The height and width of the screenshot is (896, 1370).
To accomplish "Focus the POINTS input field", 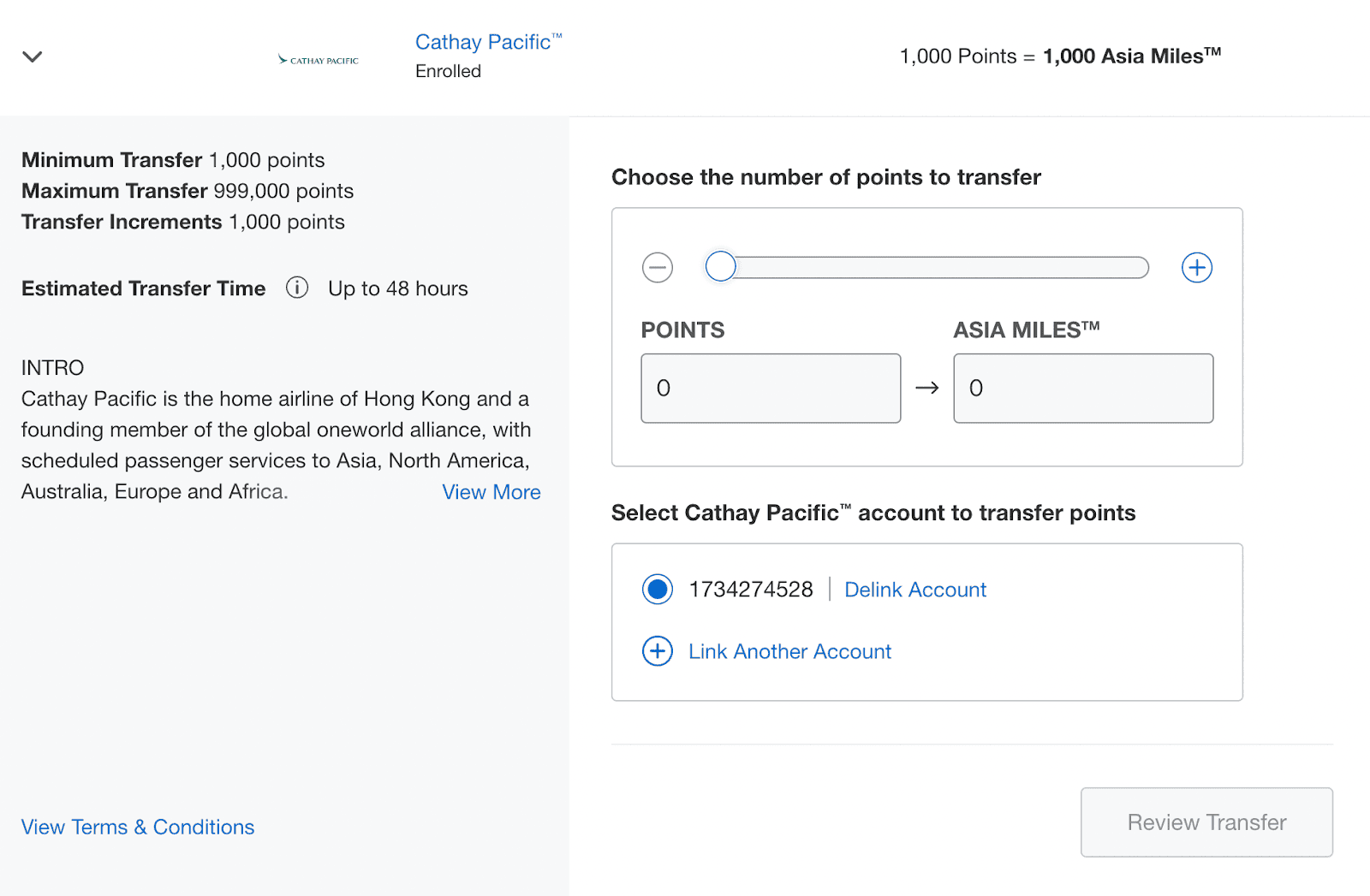I will (x=771, y=389).
